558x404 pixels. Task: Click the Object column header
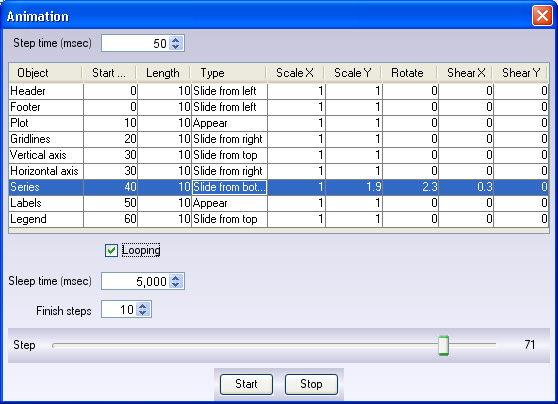(46, 73)
